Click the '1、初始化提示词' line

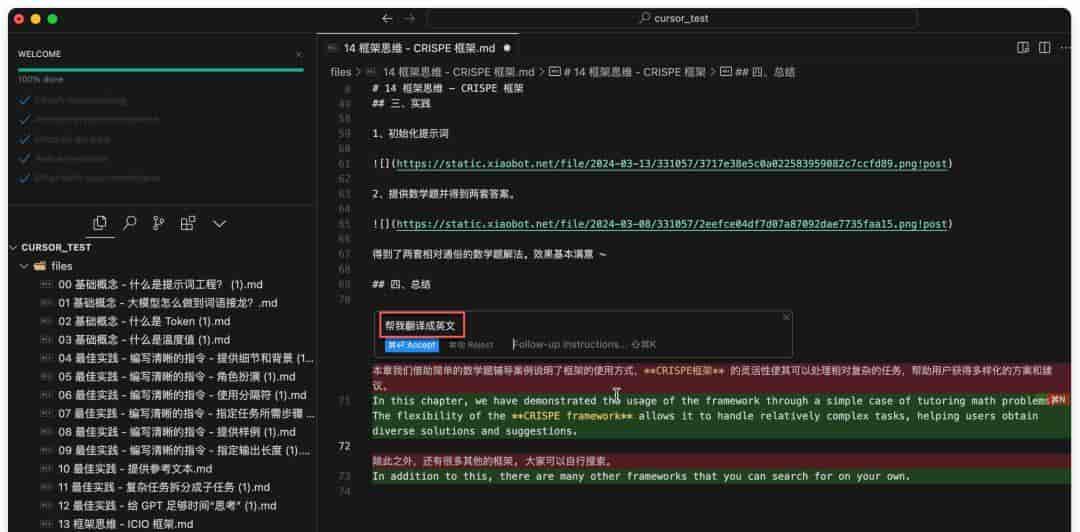[x=410, y=134]
